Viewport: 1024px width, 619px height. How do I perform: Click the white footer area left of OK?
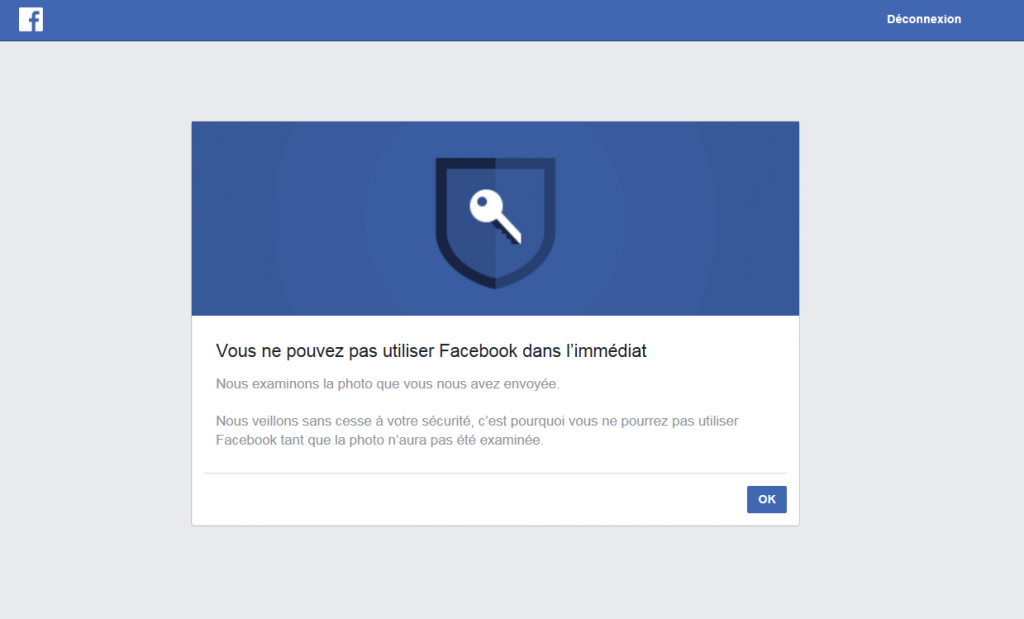click(x=470, y=500)
